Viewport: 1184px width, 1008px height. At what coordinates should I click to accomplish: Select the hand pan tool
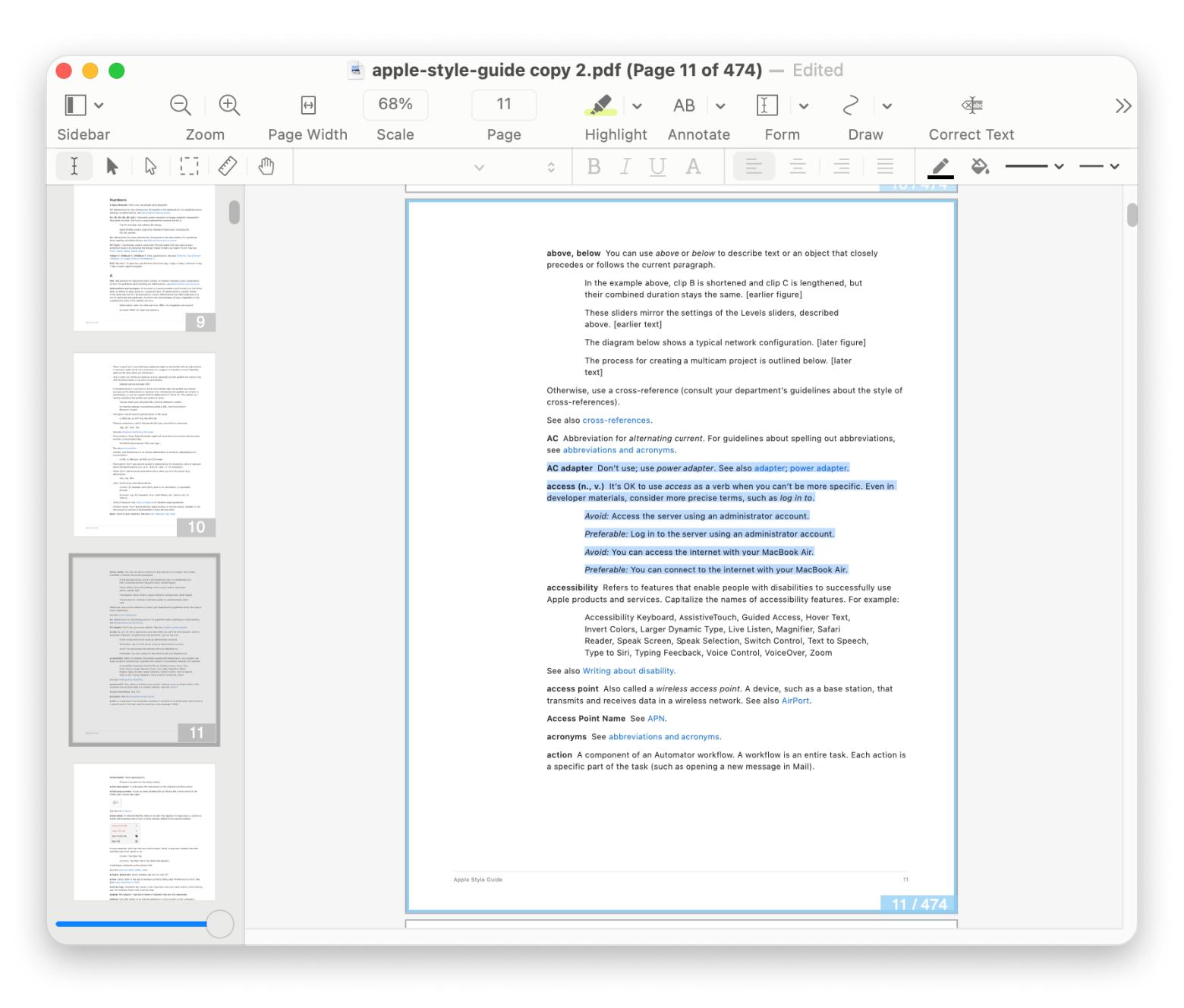(266, 166)
